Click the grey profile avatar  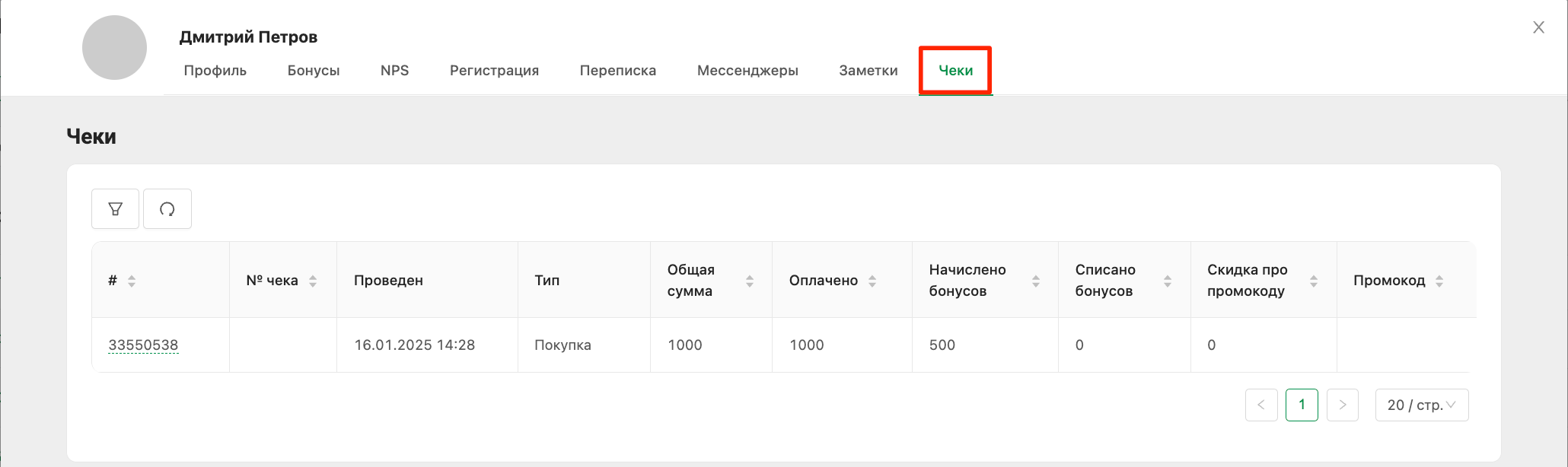tap(114, 47)
